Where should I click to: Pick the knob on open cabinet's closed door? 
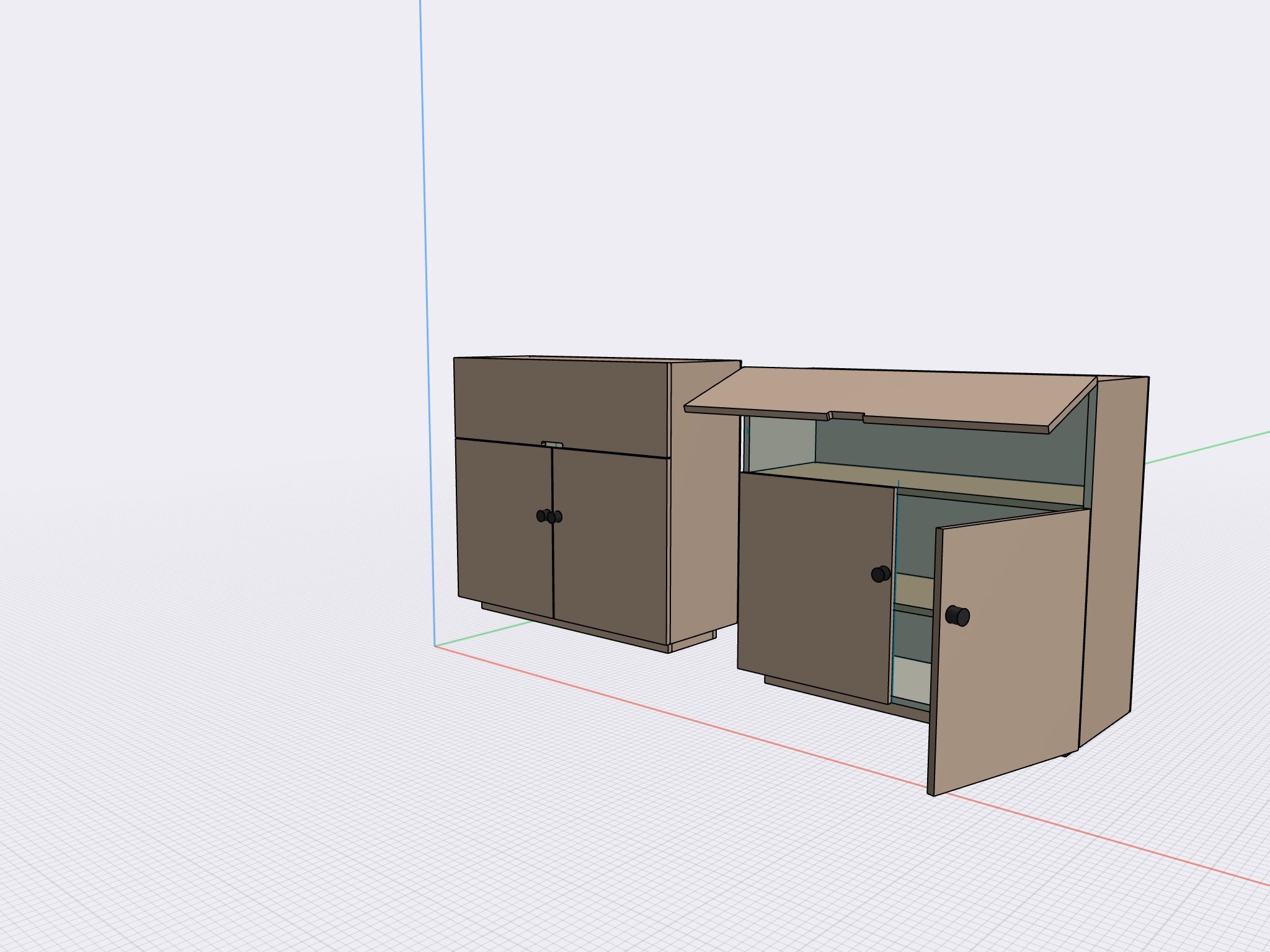coord(881,574)
